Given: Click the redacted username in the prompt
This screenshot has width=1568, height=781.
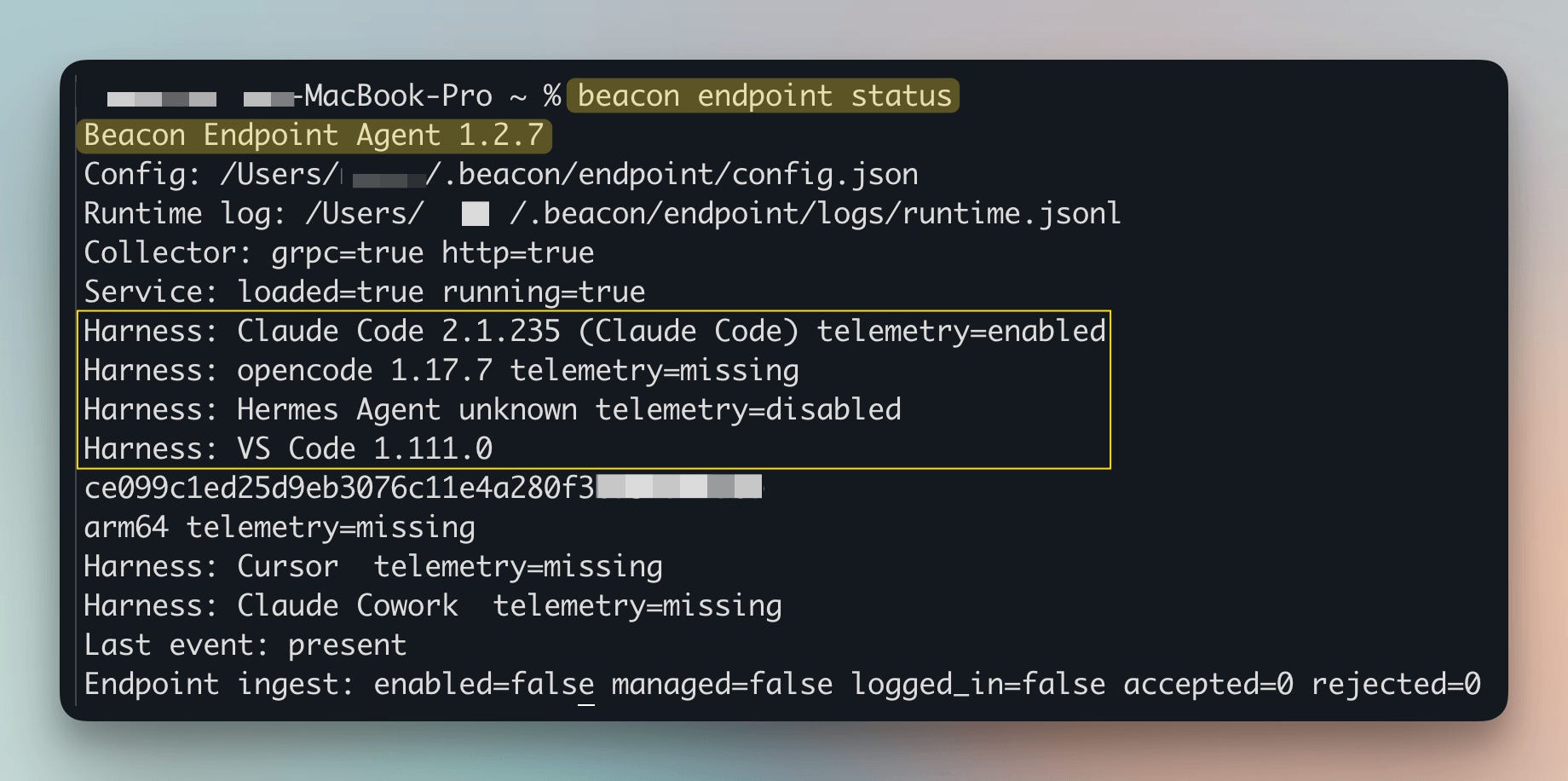Looking at the screenshot, I should pos(162,99).
